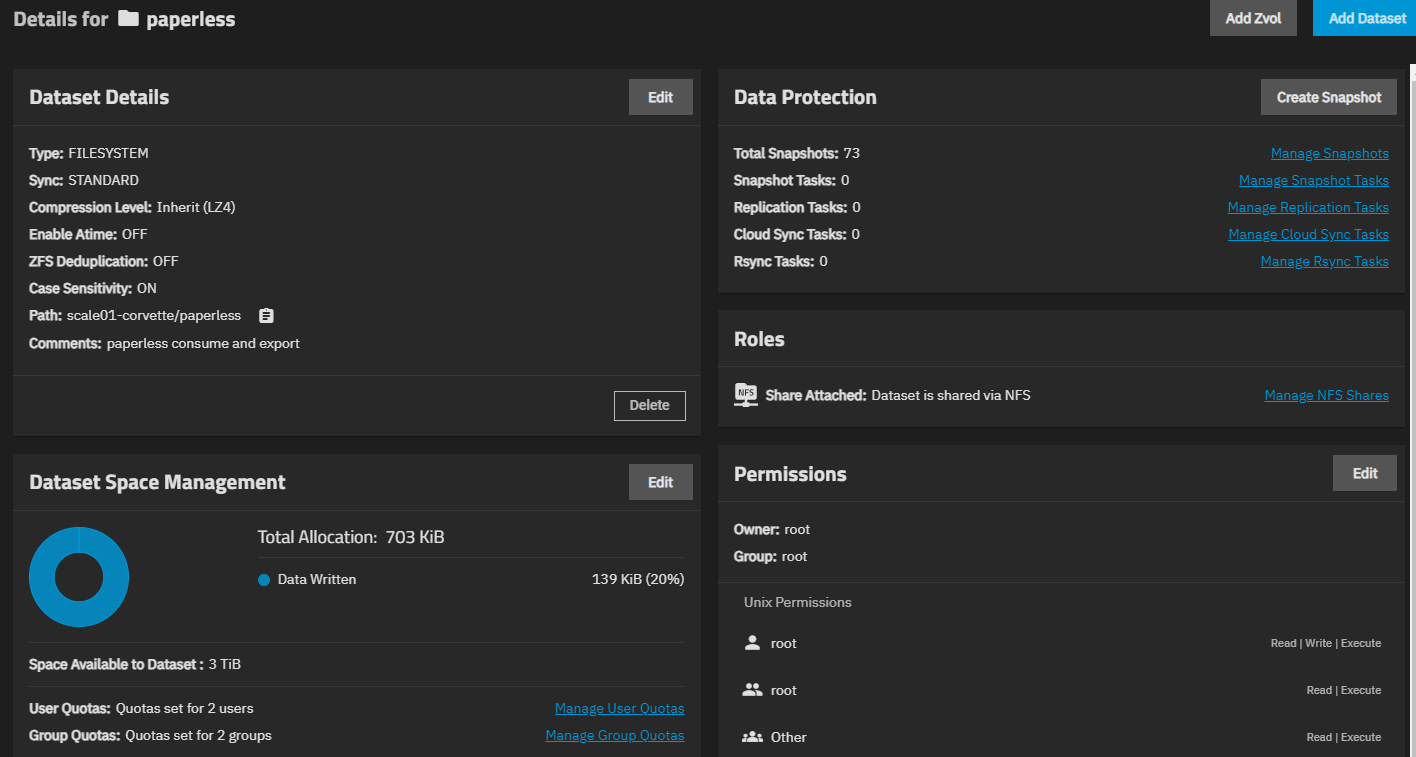Click the '139 KiB (20%)' value

coord(638,579)
